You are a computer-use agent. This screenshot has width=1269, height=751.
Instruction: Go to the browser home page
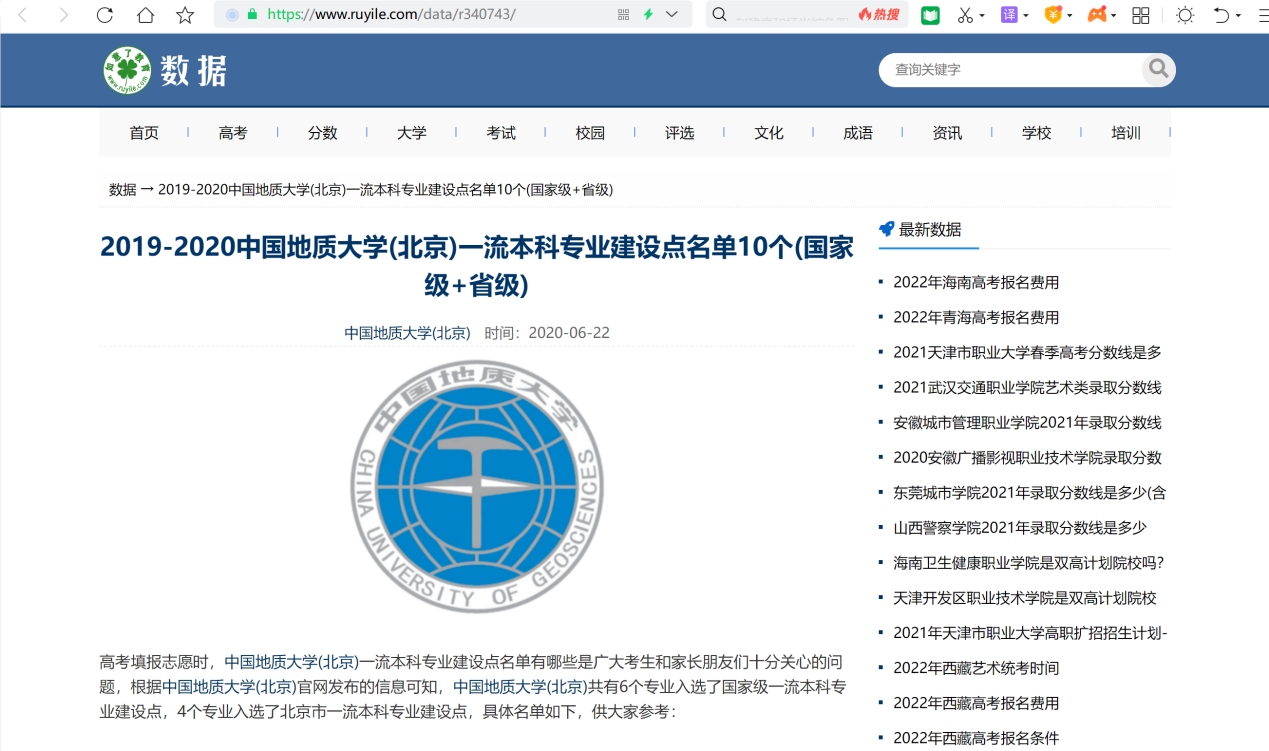[145, 15]
